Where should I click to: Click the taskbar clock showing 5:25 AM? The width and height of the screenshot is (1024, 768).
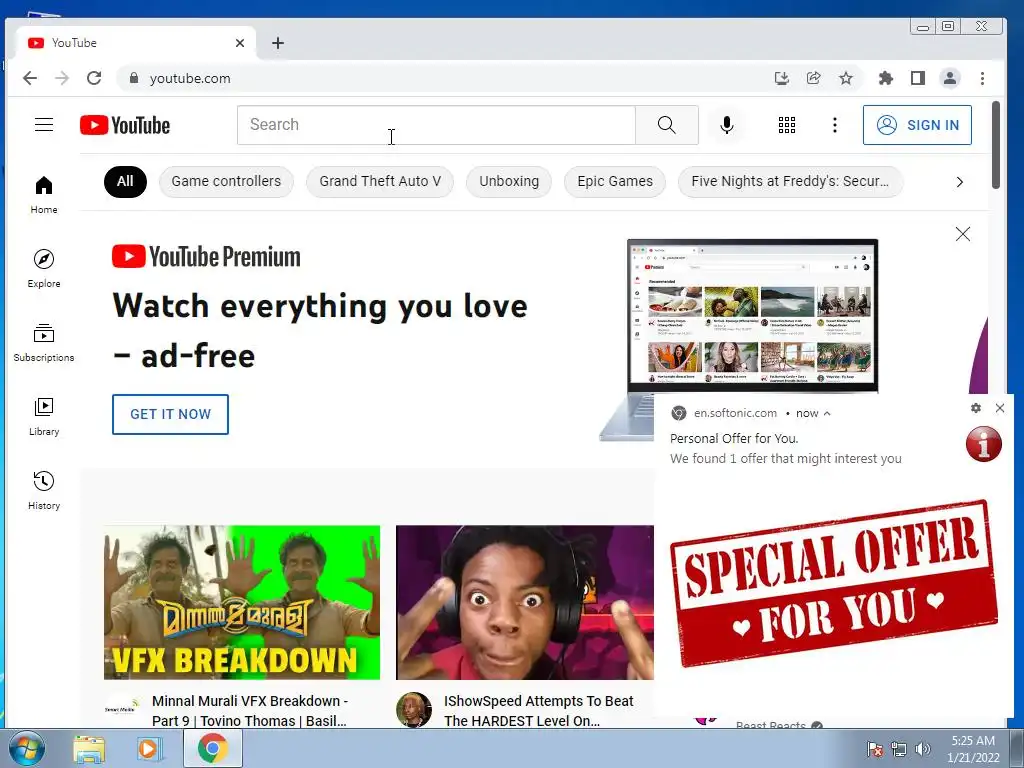pyautogui.click(x=973, y=749)
